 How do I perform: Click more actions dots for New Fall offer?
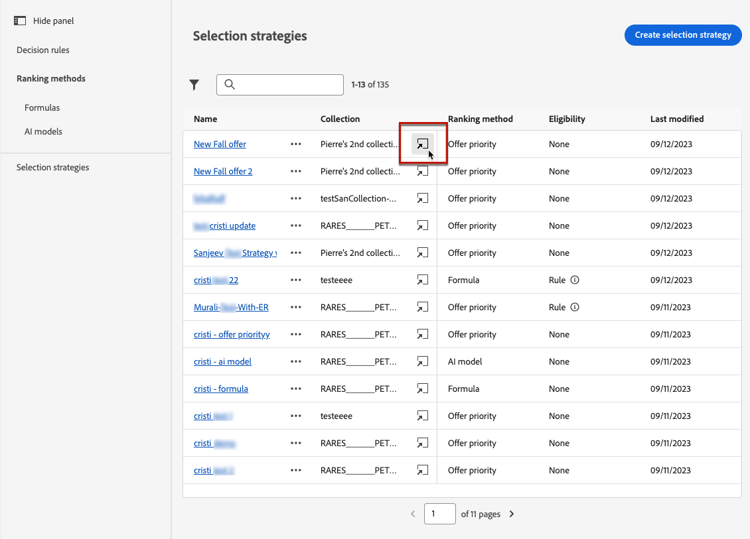[x=296, y=144]
